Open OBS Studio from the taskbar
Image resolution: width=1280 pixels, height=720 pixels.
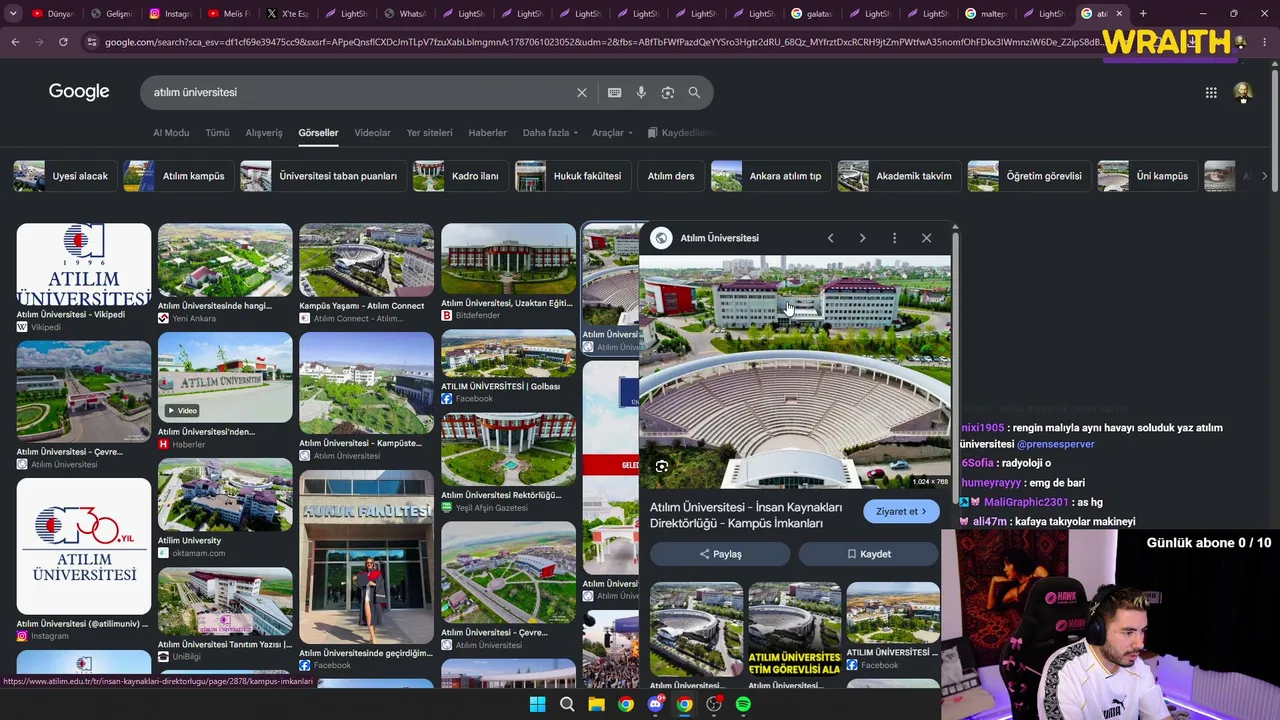714,704
